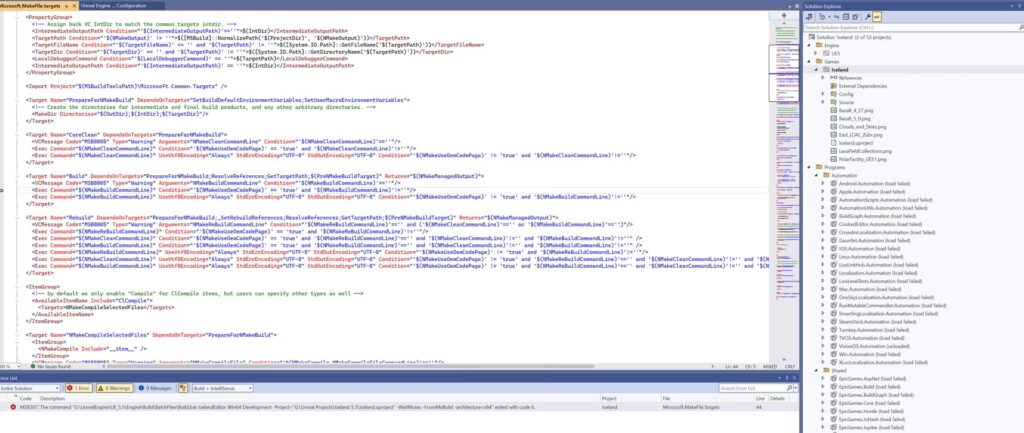1024x433 pixels.
Task: Select Basalt_5_0.png in Solution Explorer
Action: (856, 118)
